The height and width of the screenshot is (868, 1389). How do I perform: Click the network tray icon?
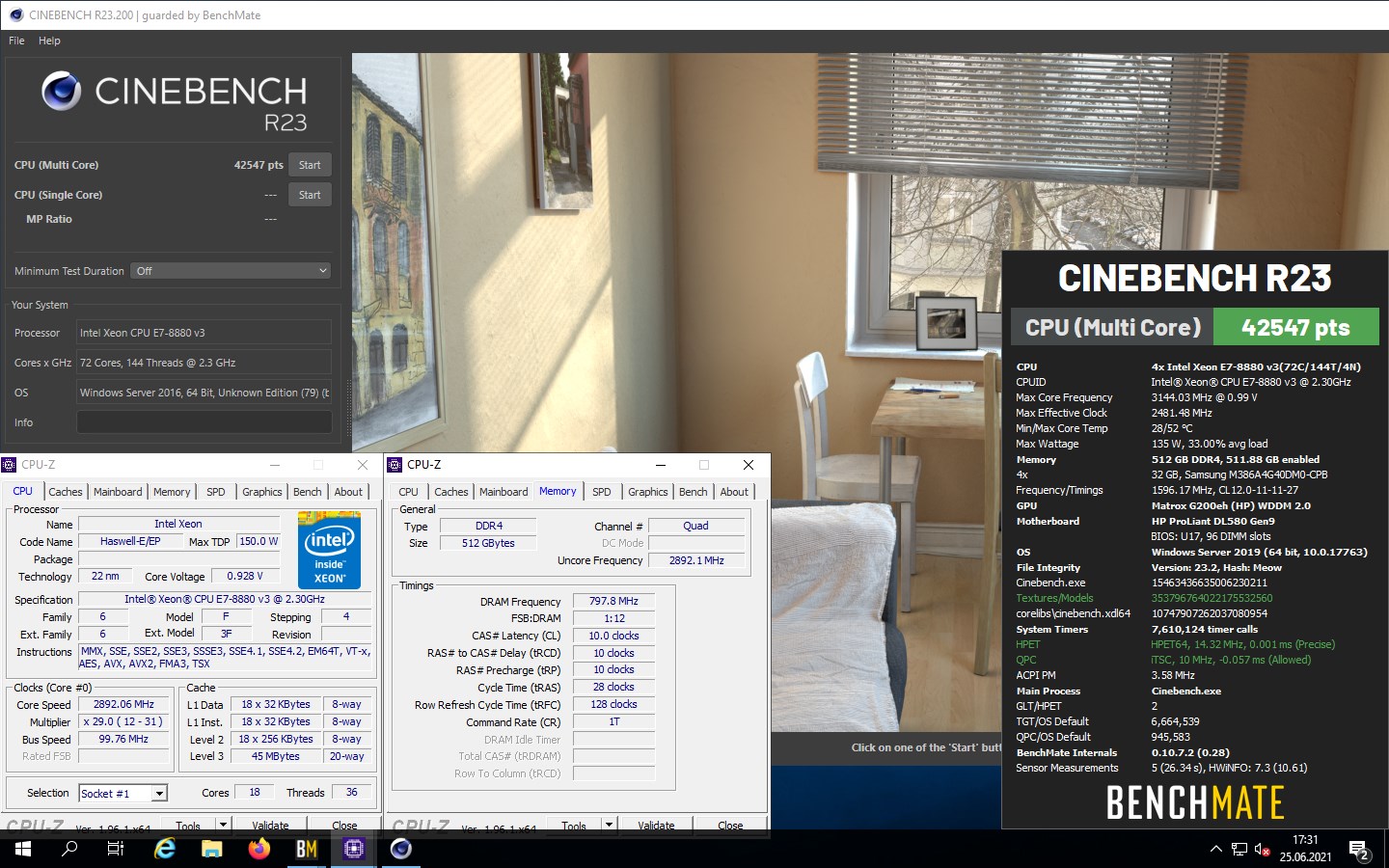tap(1239, 849)
